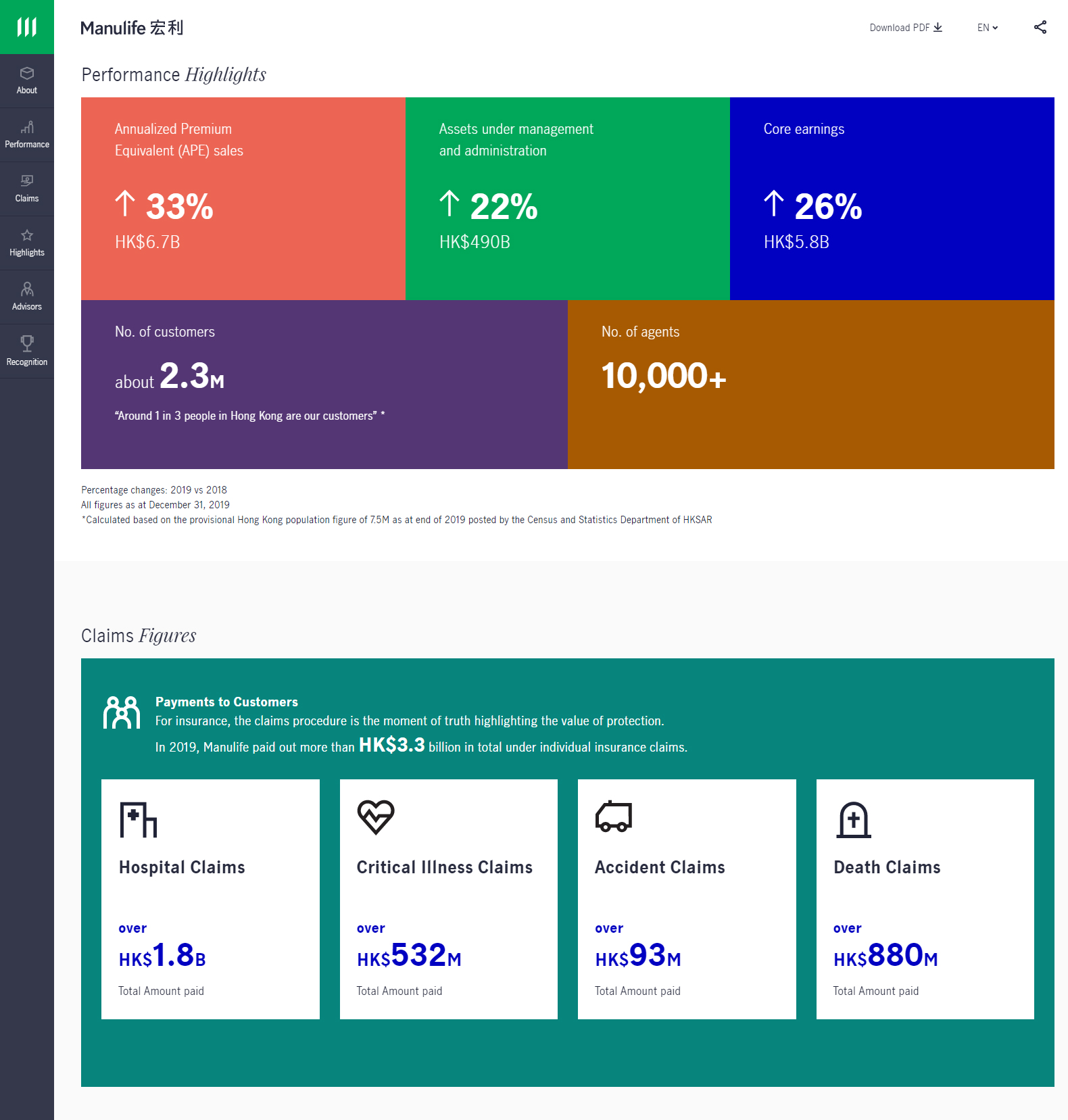The height and width of the screenshot is (1120, 1068).
Task: Click the Census and Statistics footnote
Action: point(397,520)
